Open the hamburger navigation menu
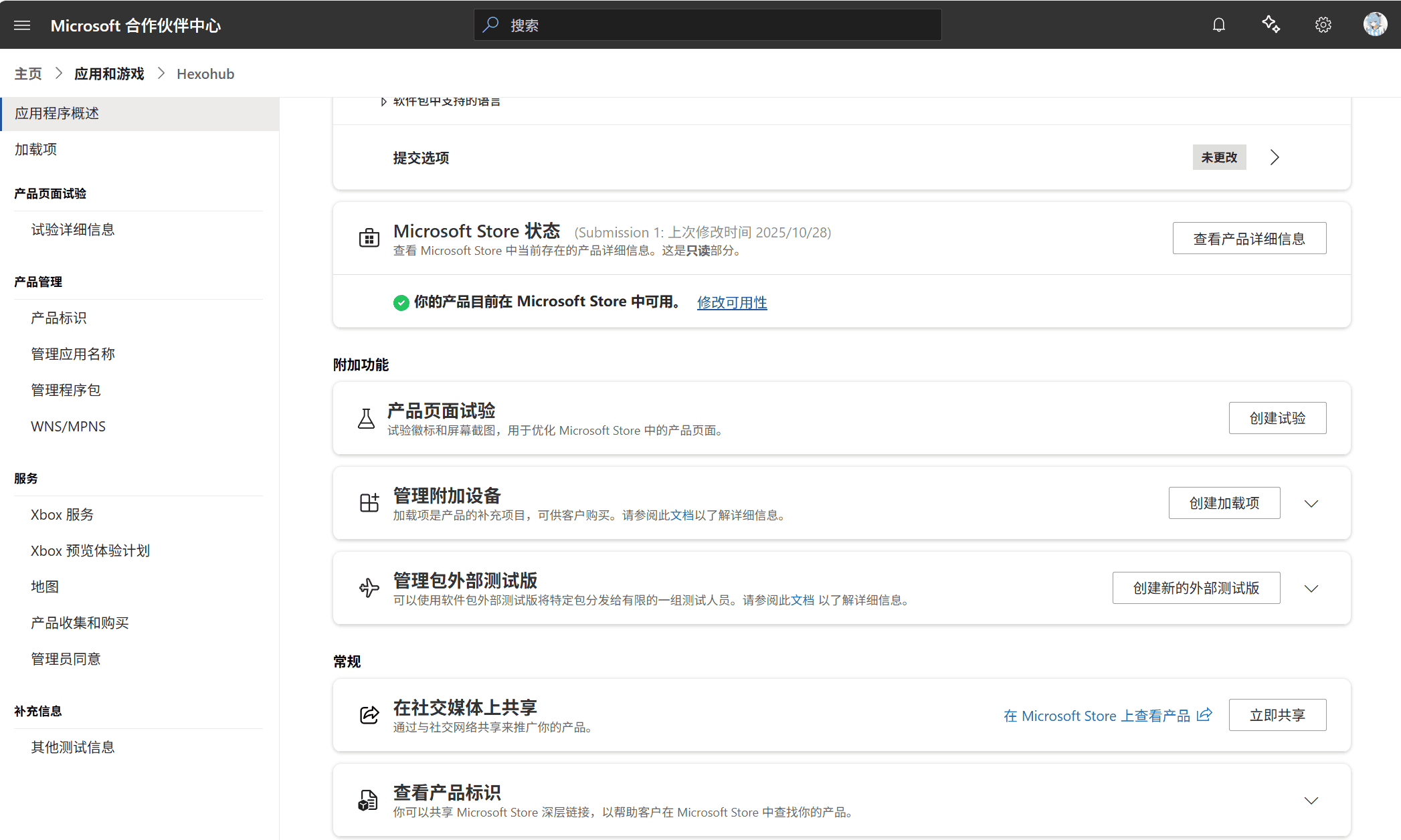The height and width of the screenshot is (840, 1401). tap(22, 25)
